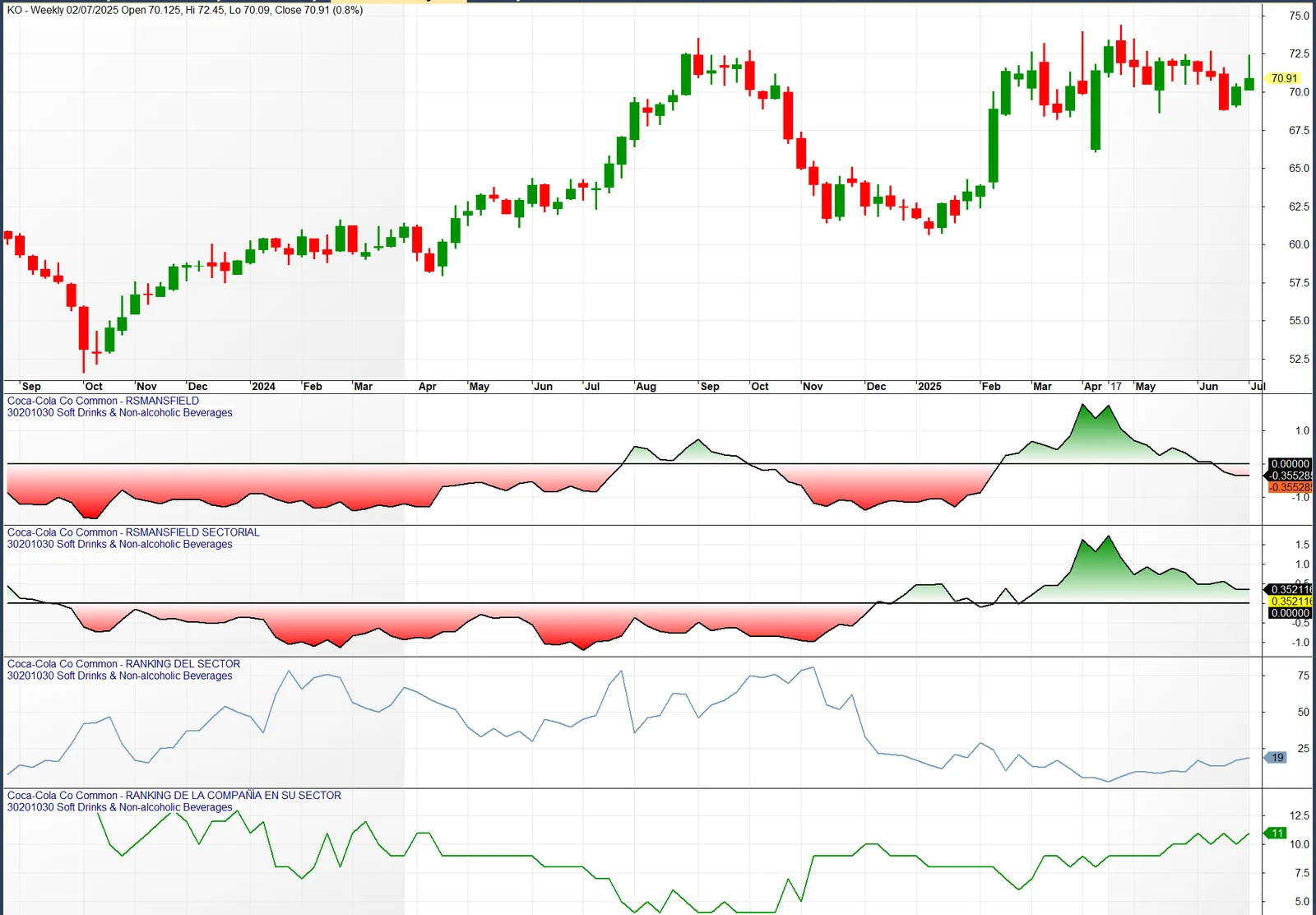
Task: Select the Coca-Cola Co Common - RSMANSFIELD title
Action: point(103,401)
